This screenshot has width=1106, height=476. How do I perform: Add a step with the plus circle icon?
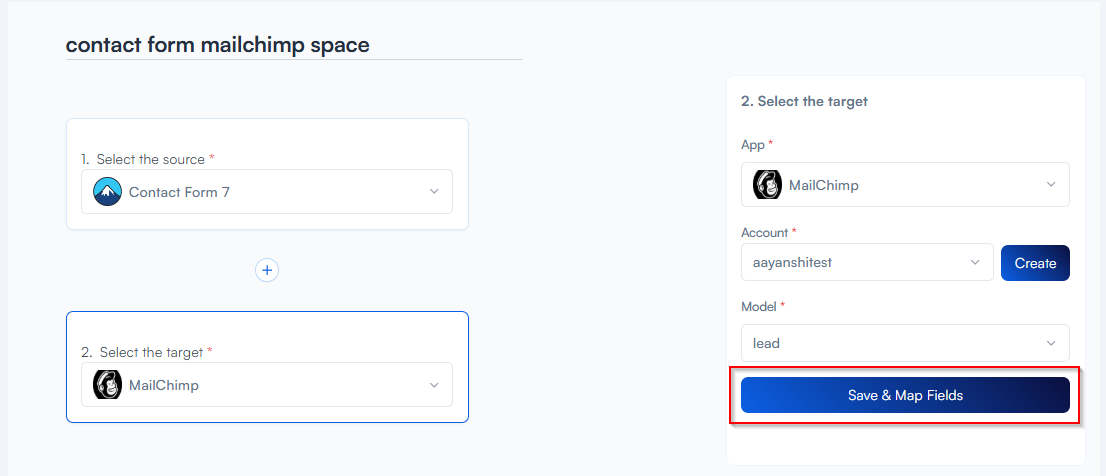[267, 270]
